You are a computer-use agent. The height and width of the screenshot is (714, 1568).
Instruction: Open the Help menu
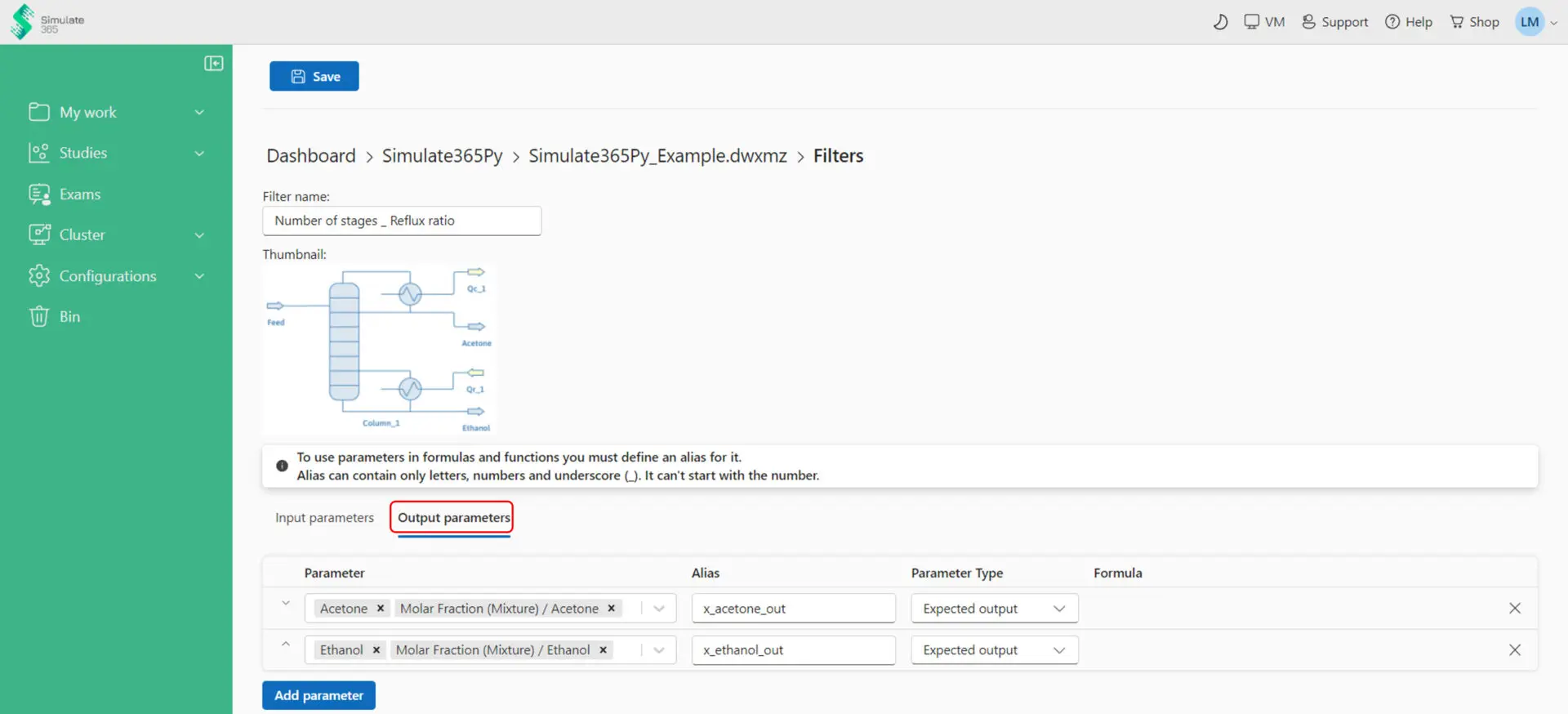click(1409, 22)
